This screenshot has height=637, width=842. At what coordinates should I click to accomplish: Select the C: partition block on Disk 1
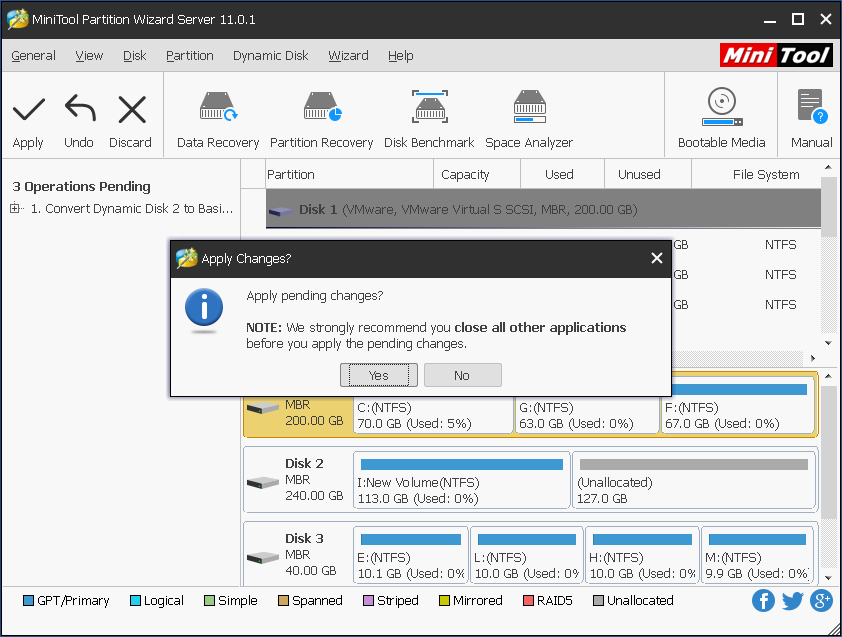pos(433,415)
